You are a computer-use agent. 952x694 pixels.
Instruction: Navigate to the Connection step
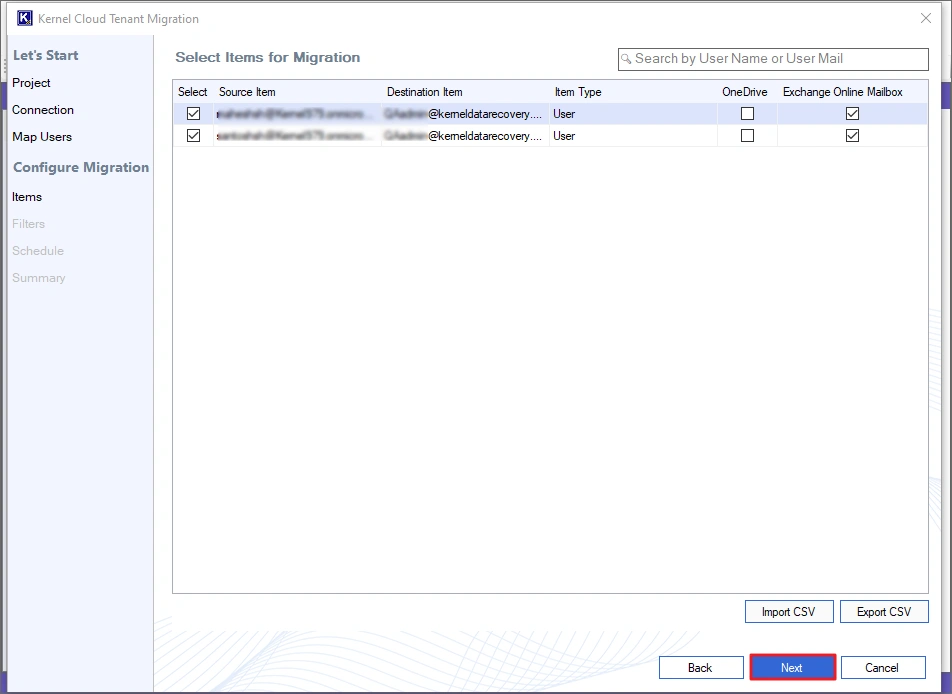click(x=43, y=110)
